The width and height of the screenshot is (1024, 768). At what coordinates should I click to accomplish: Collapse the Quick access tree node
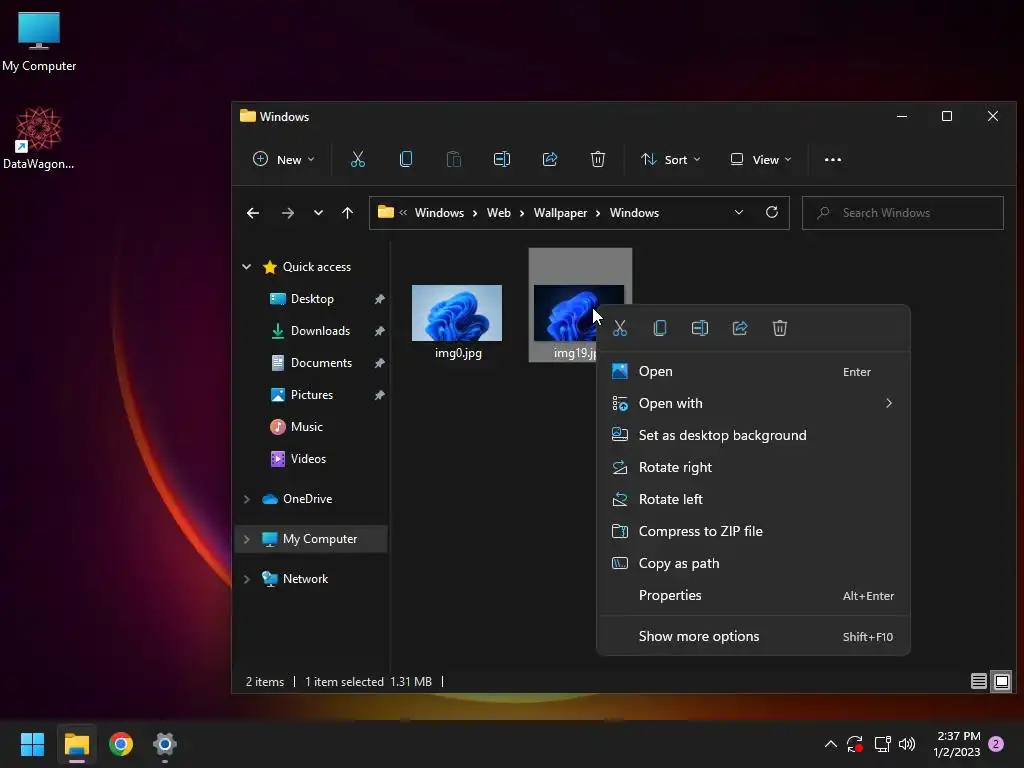[x=247, y=266]
